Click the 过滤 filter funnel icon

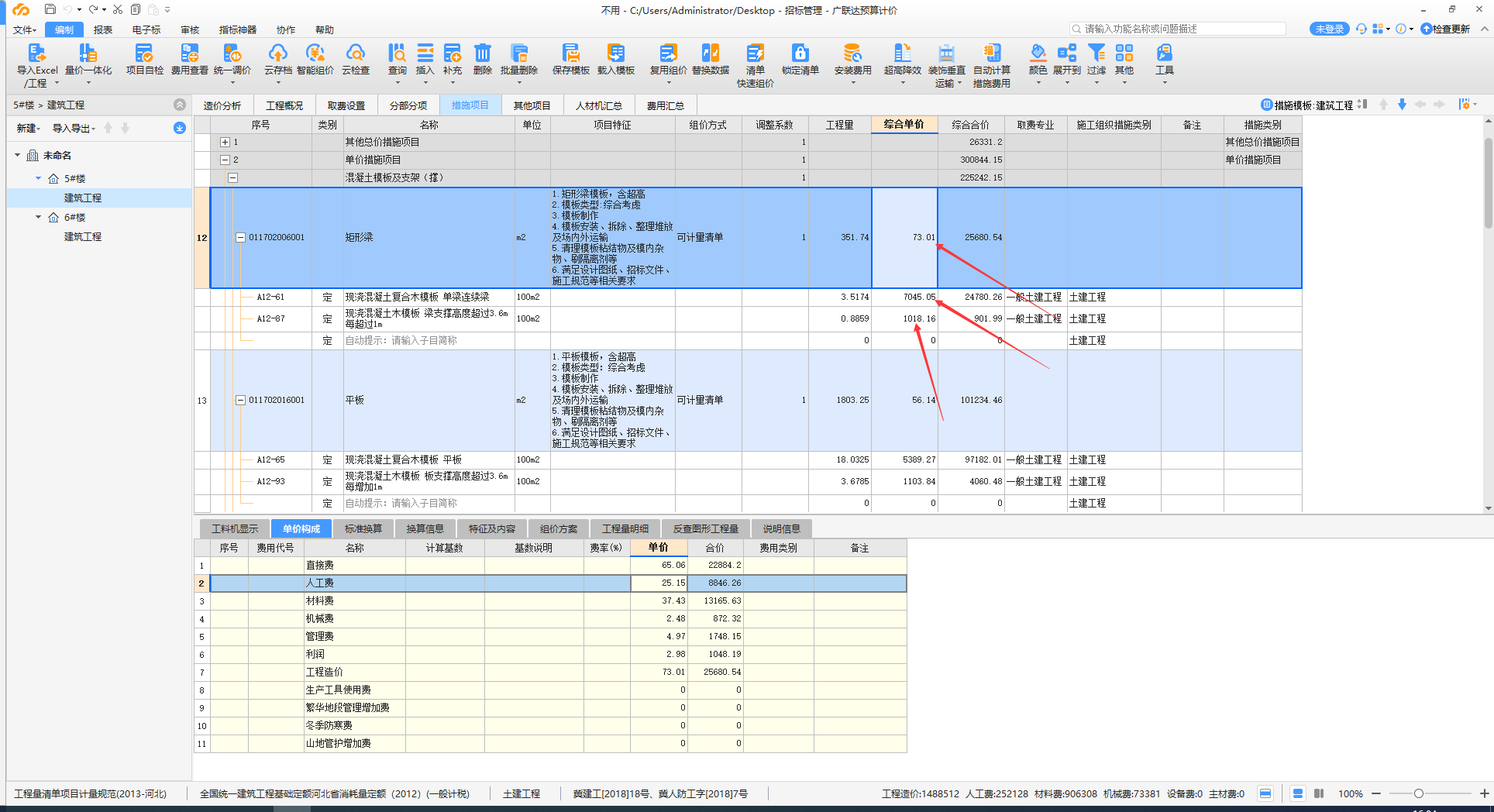[1096, 53]
